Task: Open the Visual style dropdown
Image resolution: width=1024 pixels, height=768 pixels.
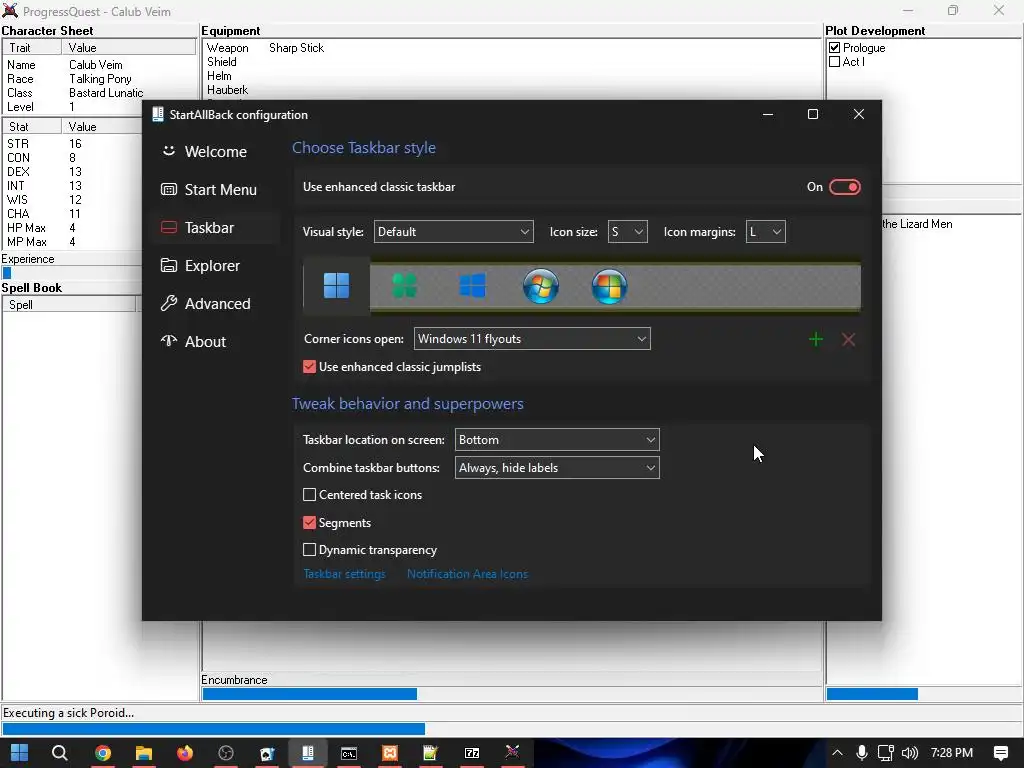Action: [x=453, y=232]
